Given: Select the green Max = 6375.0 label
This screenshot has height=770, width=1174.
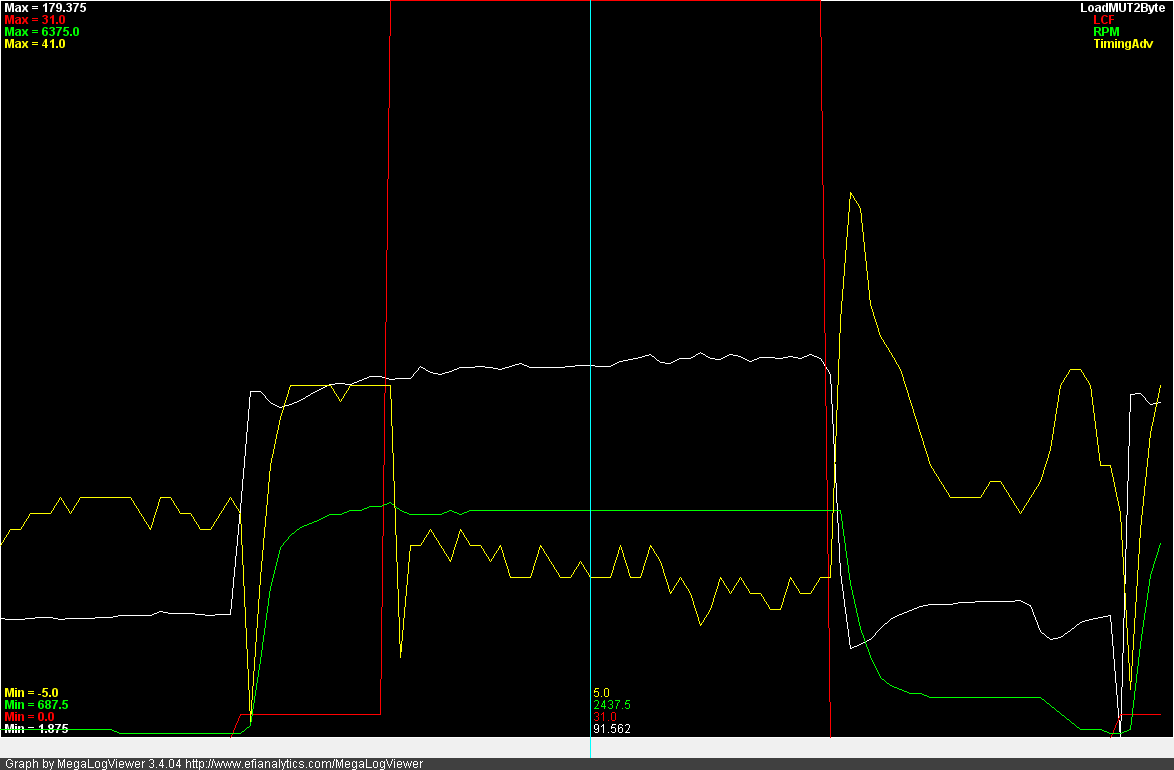Looking at the screenshot, I should point(41,32).
